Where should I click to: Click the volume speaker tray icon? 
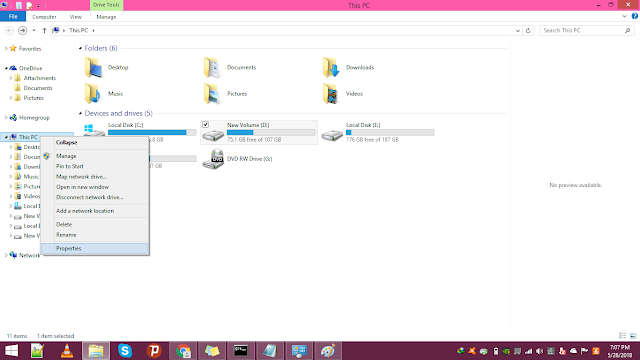click(540, 351)
